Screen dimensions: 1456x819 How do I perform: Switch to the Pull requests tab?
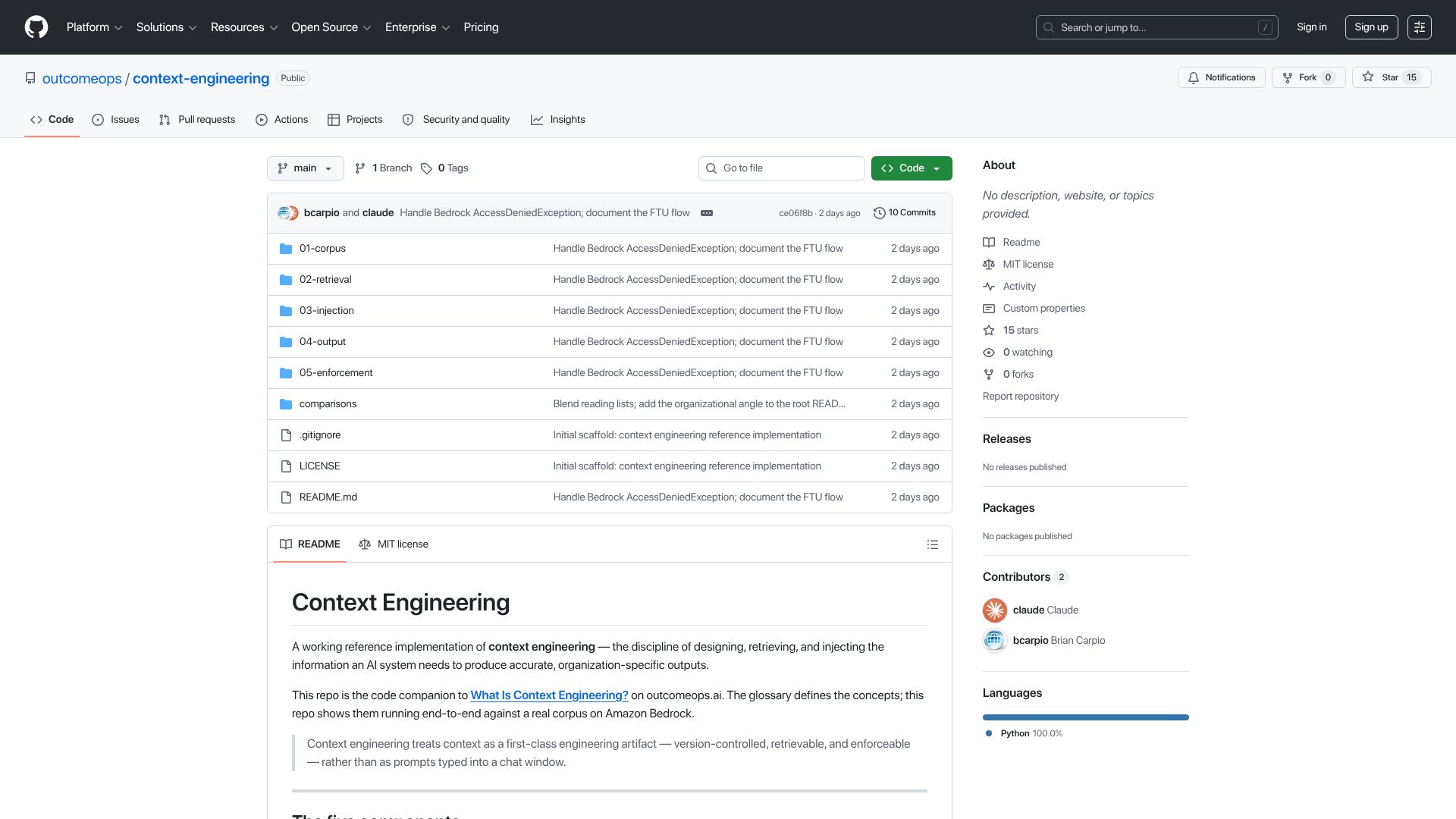click(x=197, y=120)
